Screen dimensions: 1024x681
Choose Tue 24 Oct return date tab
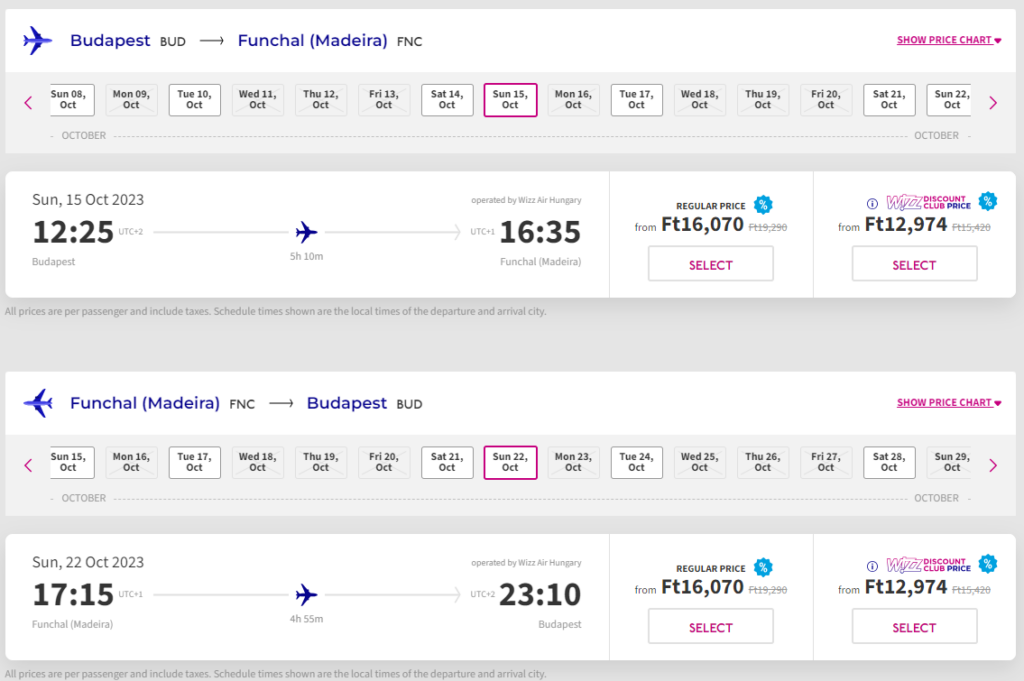click(636, 462)
